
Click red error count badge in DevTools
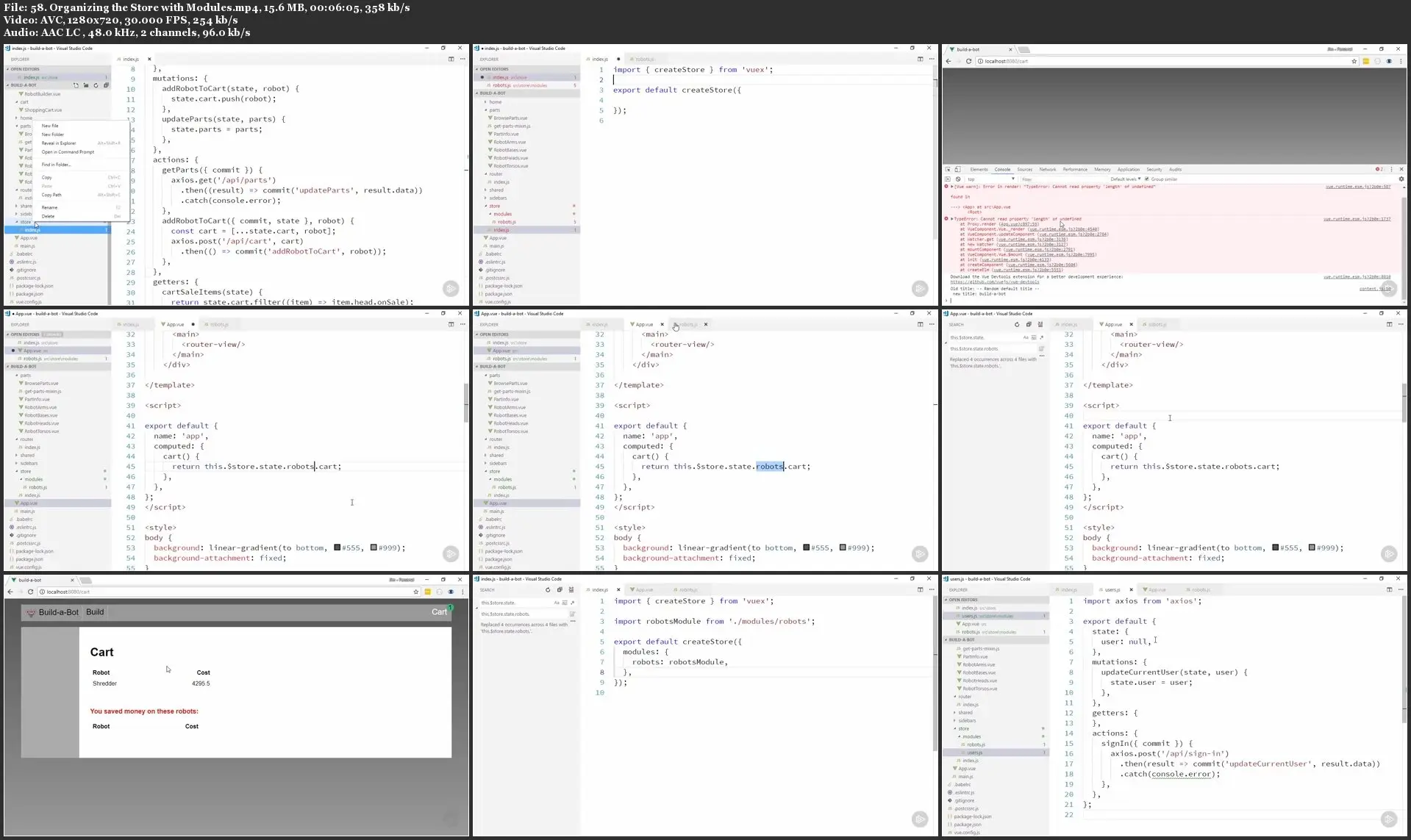[1379, 169]
